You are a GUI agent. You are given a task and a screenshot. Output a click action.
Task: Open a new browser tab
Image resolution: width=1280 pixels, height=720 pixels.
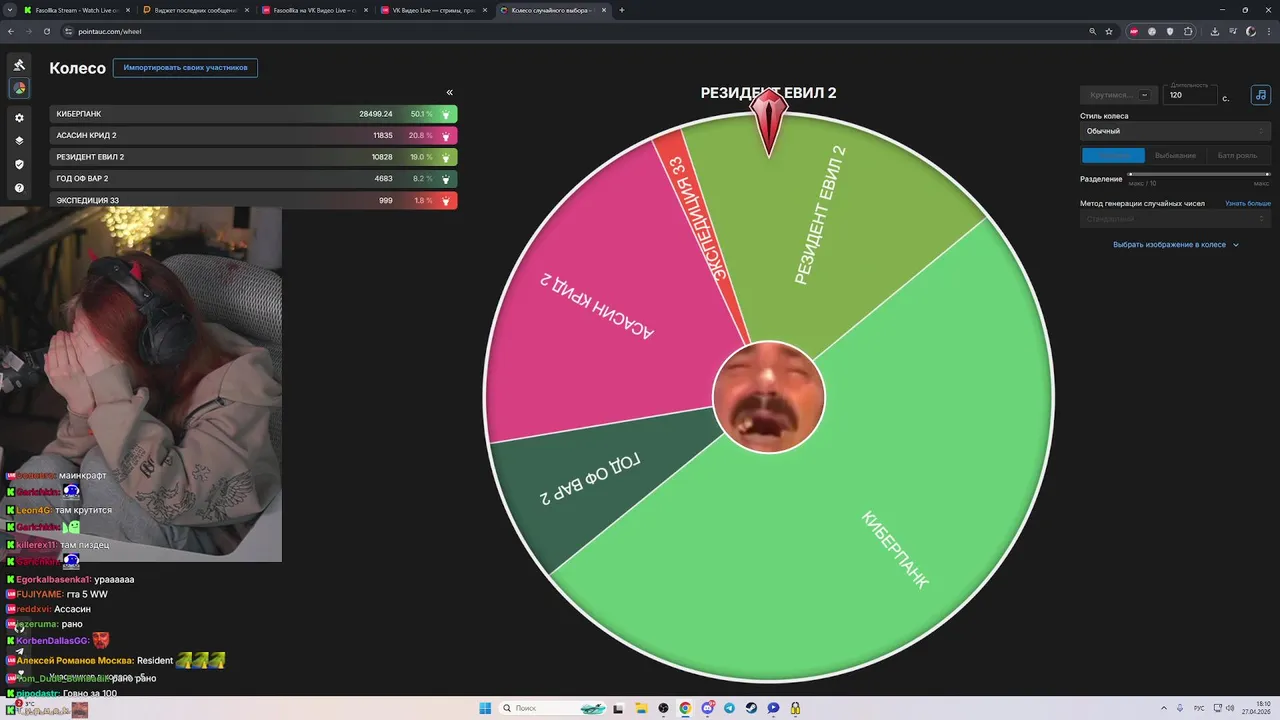pos(622,10)
